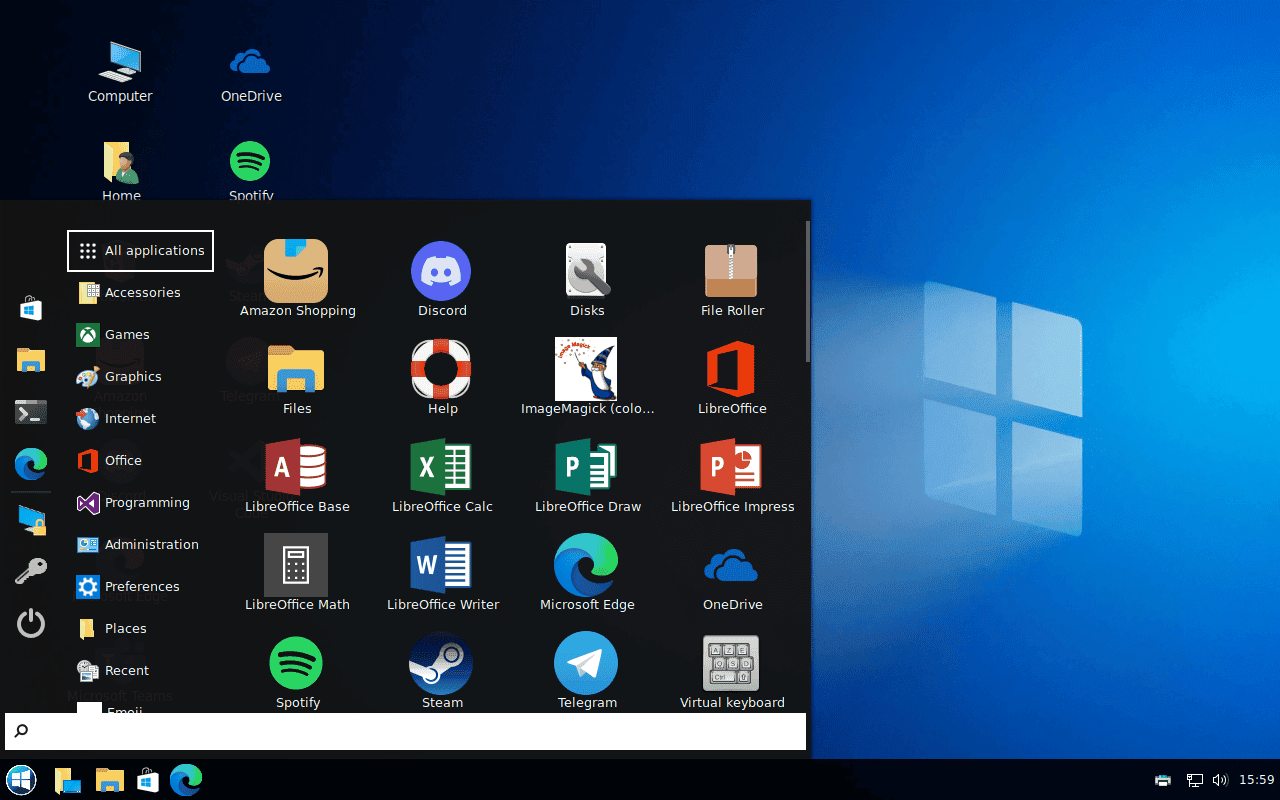Open the file manager in the menu sidebar

point(31,360)
